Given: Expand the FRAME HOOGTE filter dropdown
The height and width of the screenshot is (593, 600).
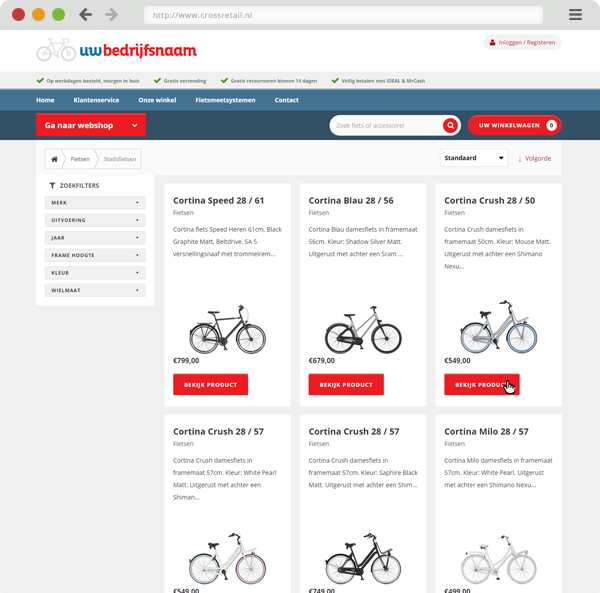Looking at the screenshot, I should click(x=95, y=255).
